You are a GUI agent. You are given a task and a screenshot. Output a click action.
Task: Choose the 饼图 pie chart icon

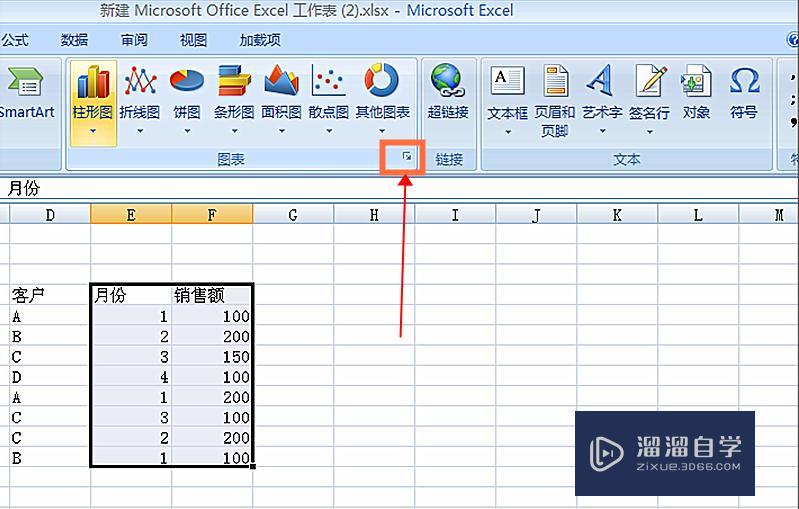(x=187, y=81)
